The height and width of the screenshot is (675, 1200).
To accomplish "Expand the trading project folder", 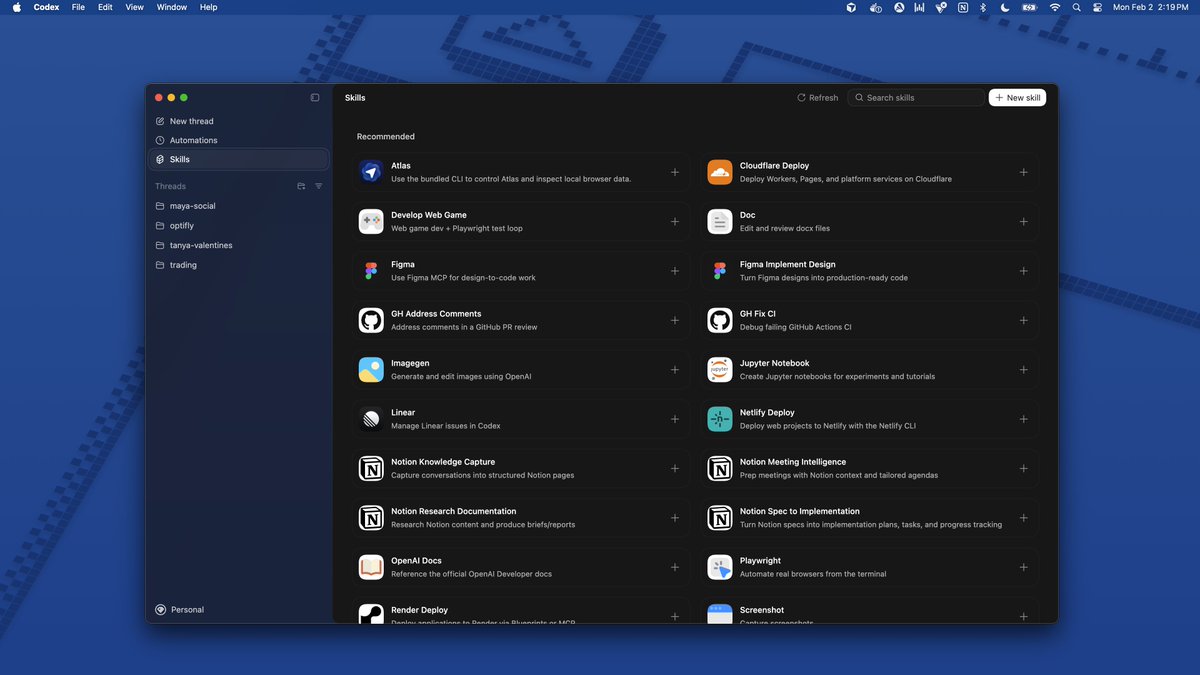I will point(238,265).
